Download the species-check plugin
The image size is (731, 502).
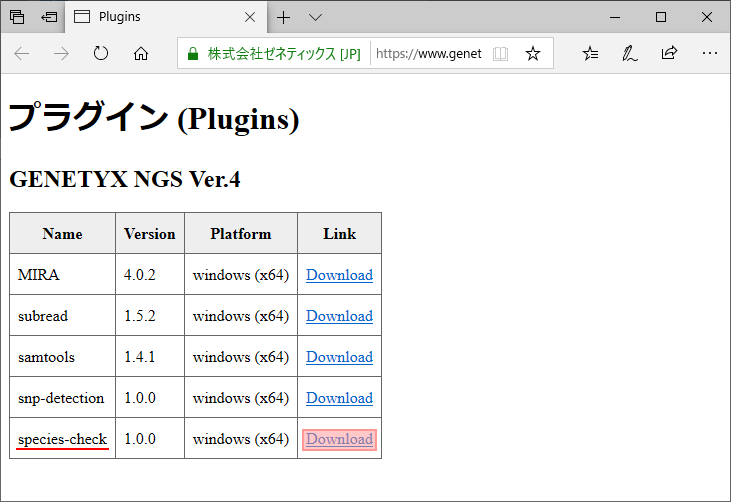(339, 439)
